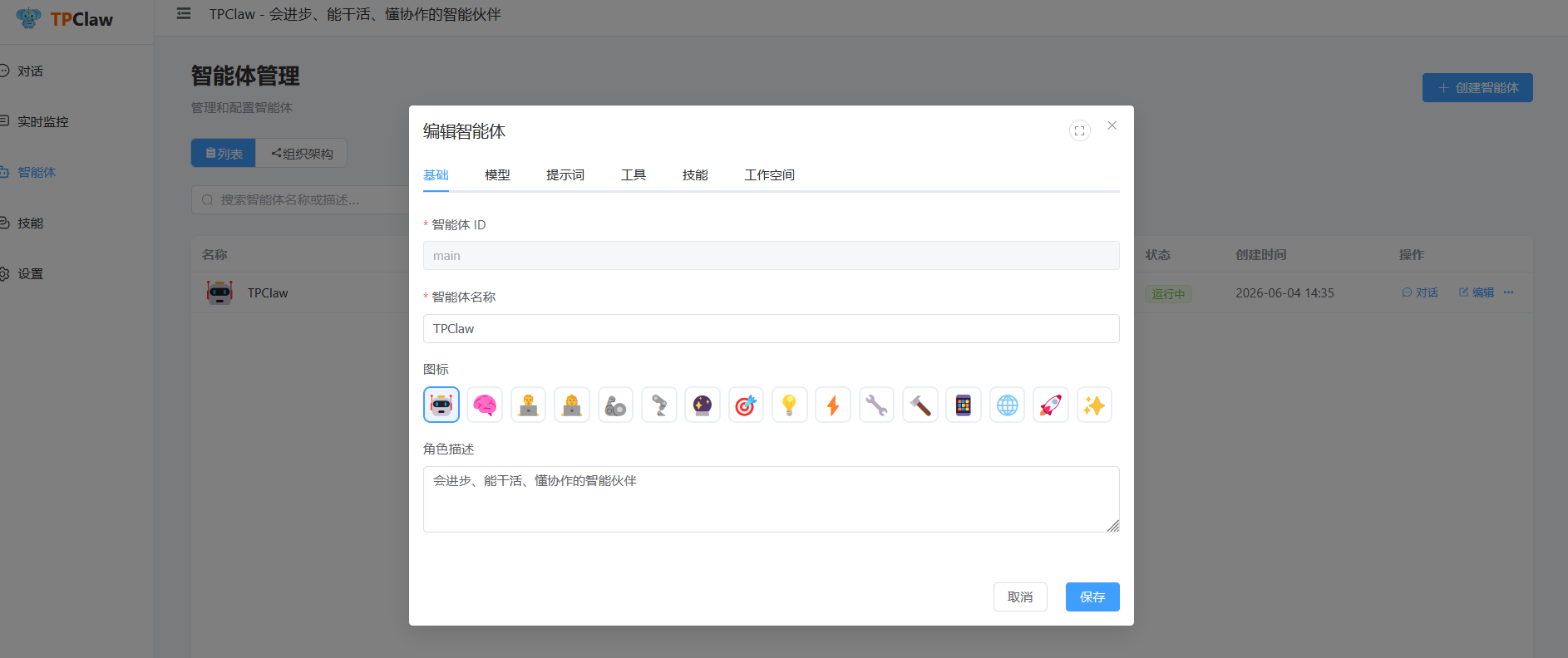Choose the crystal ball icon
Viewport: 1568px width, 658px height.
(703, 405)
